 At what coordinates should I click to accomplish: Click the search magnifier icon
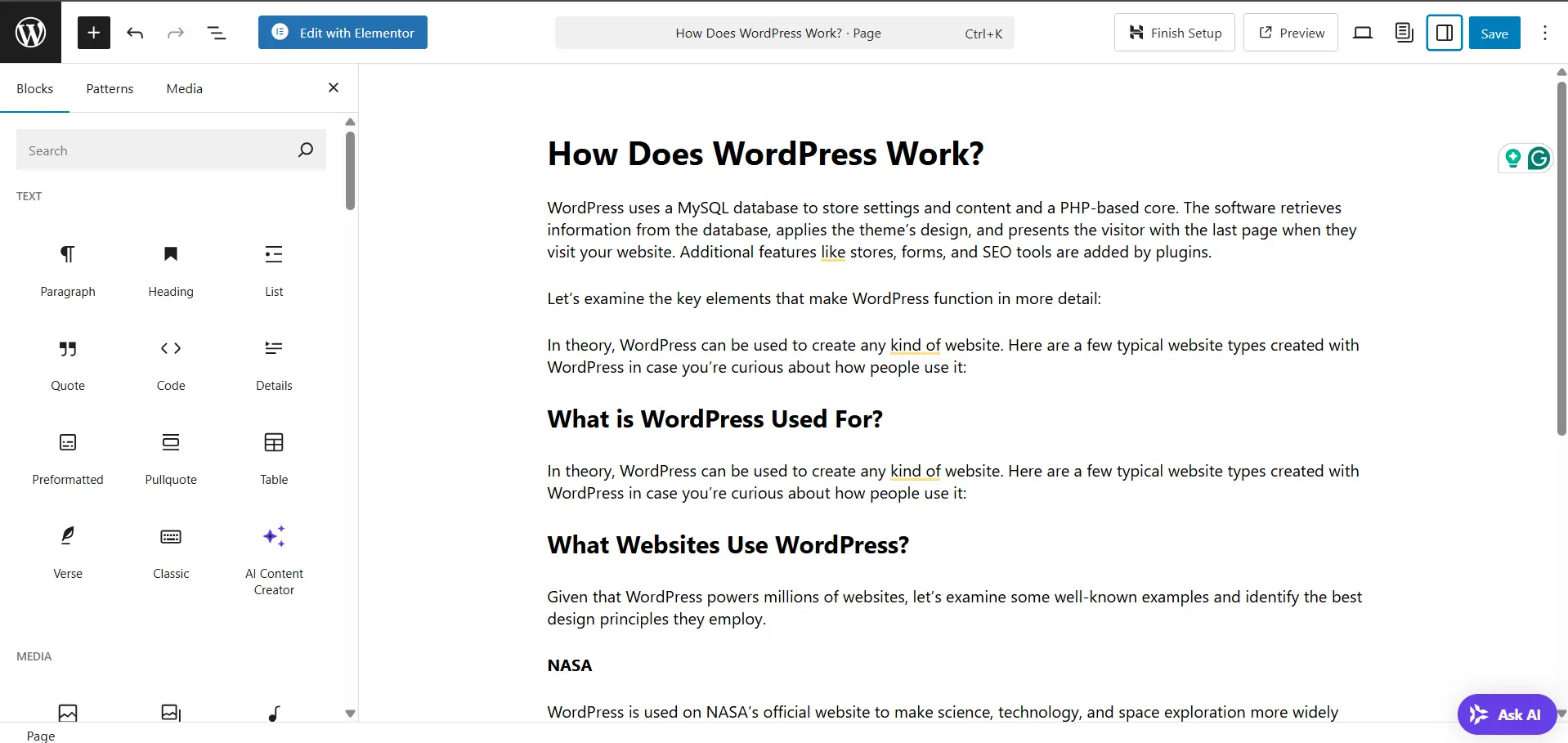[306, 150]
